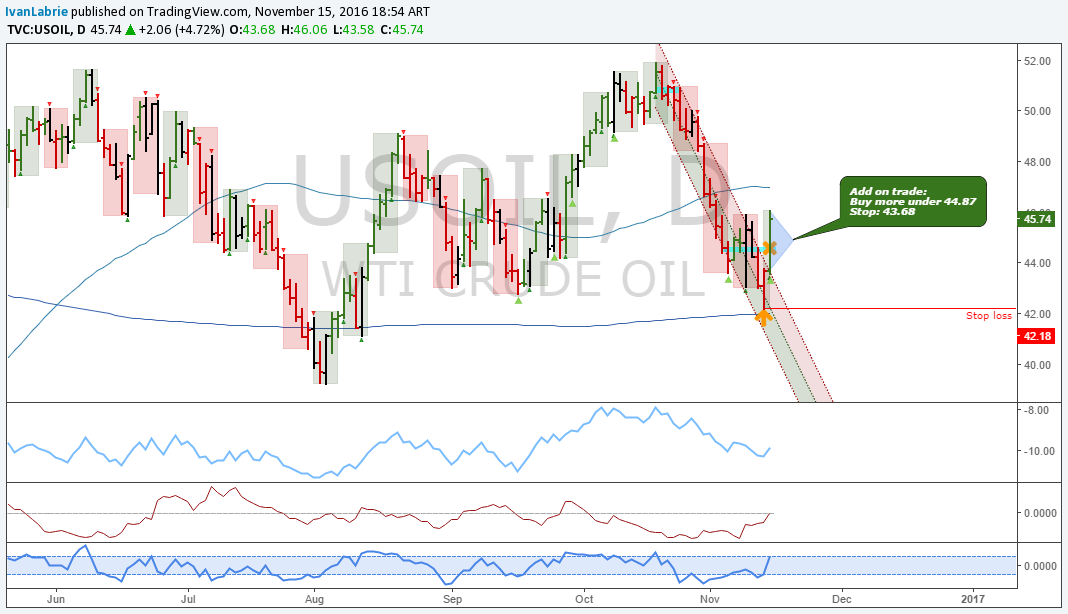Select the green 'Add on trade' callout note
This screenshot has height=614, width=1068.
pyautogui.click(x=913, y=202)
